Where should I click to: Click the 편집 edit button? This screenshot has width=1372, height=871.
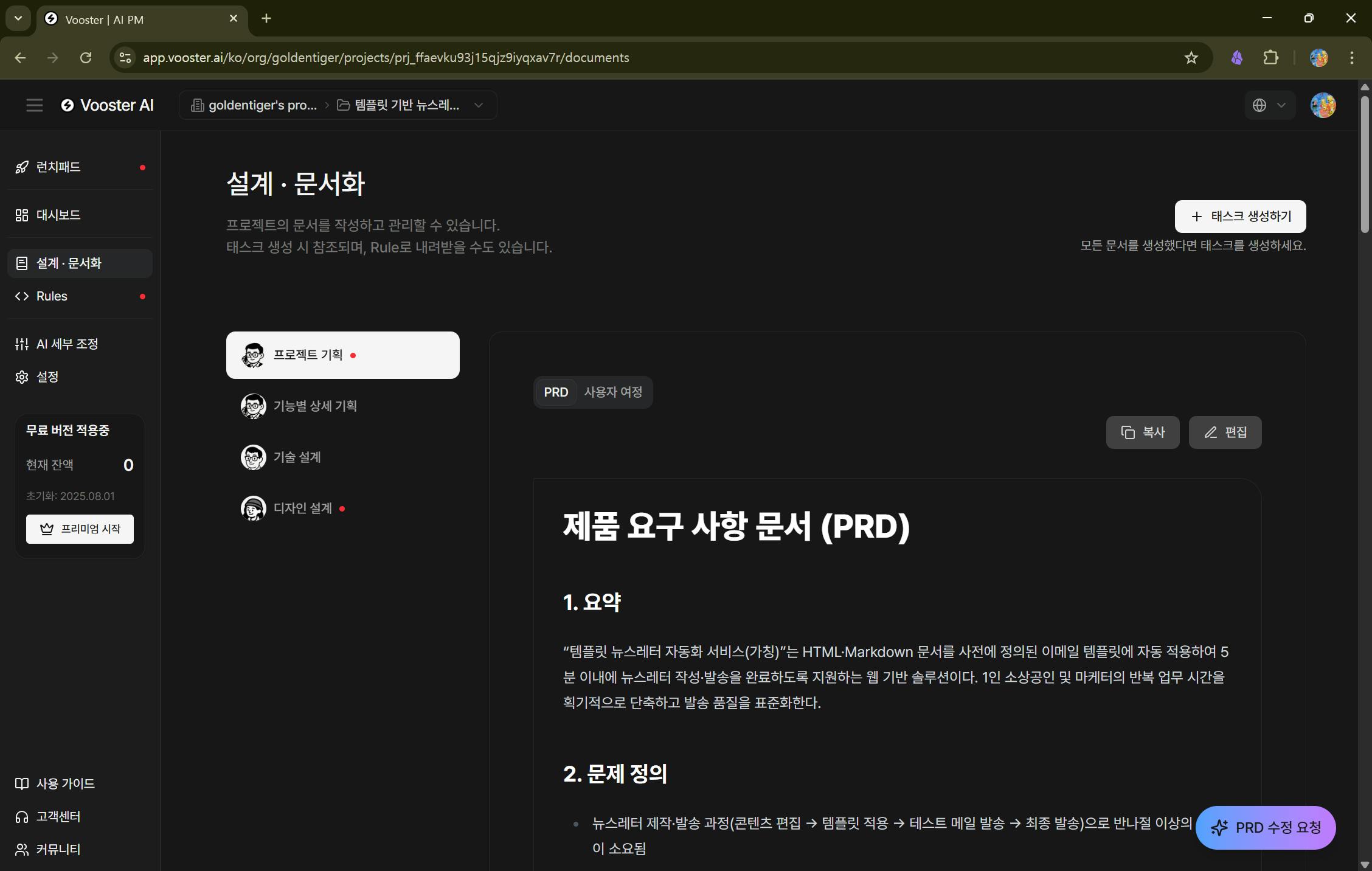(1225, 432)
